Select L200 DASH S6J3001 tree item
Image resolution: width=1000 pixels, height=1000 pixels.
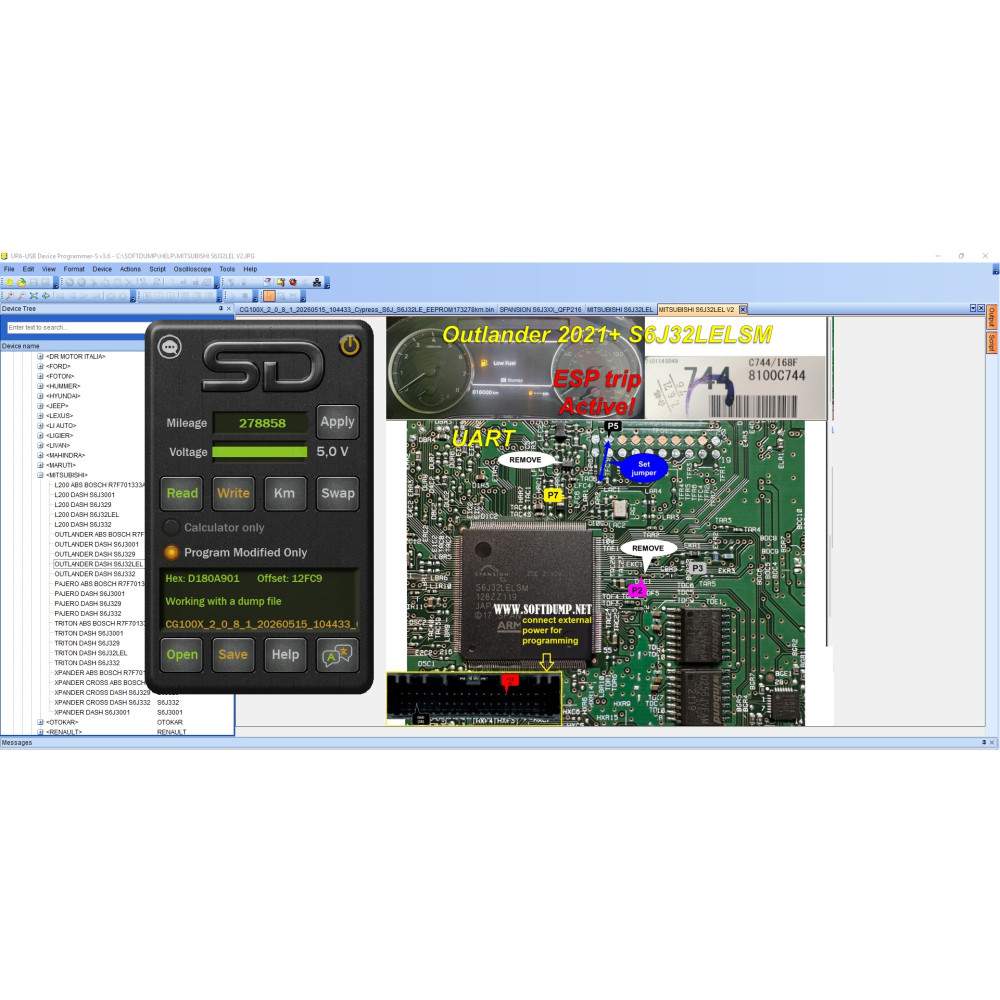tap(84, 495)
